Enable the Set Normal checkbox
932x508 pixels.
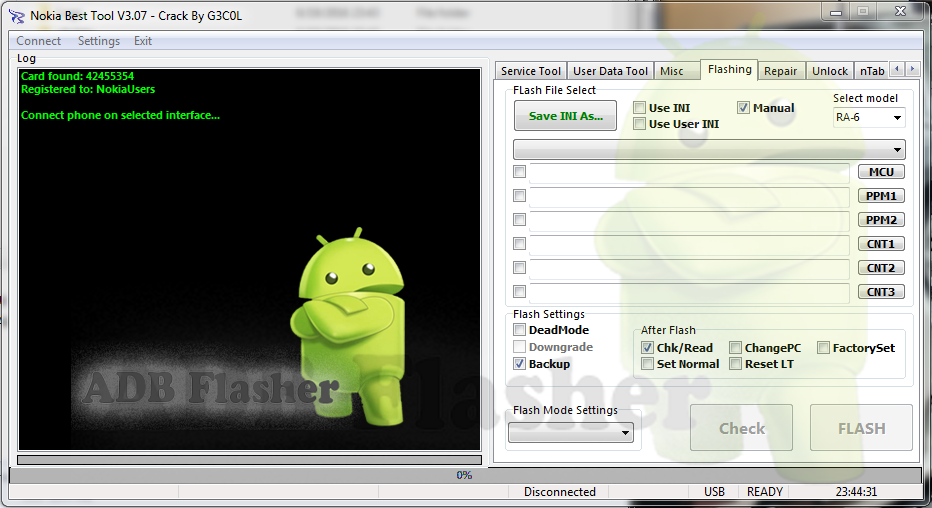[x=647, y=364]
